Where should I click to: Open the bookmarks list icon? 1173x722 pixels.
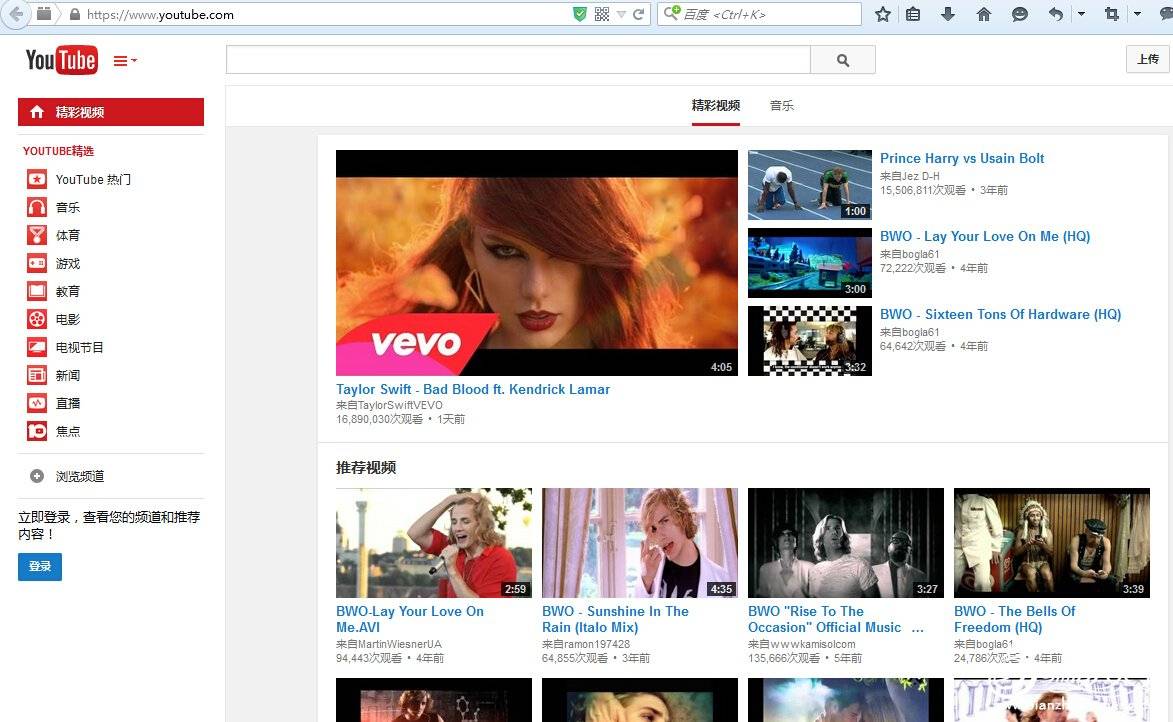click(x=913, y=14)
